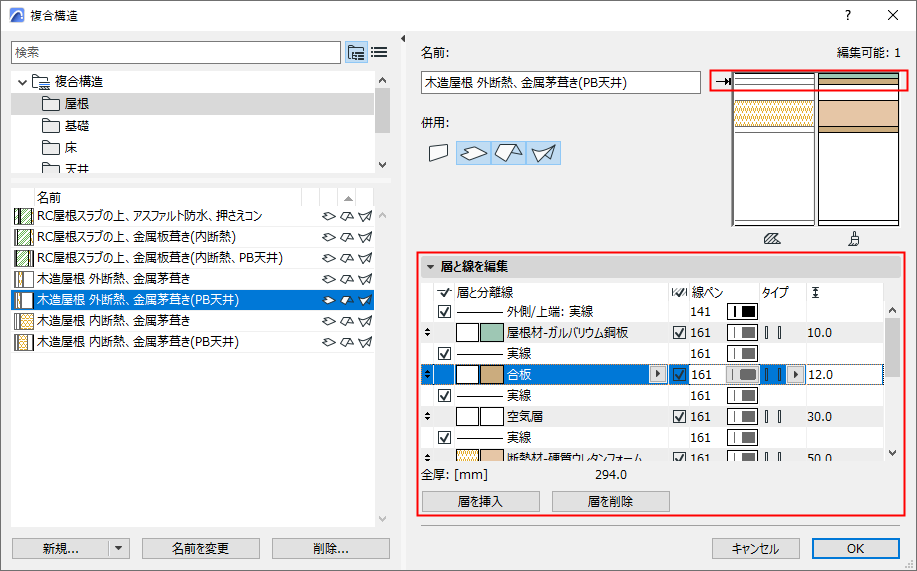Click the キャンセル button

pos(756,548)
